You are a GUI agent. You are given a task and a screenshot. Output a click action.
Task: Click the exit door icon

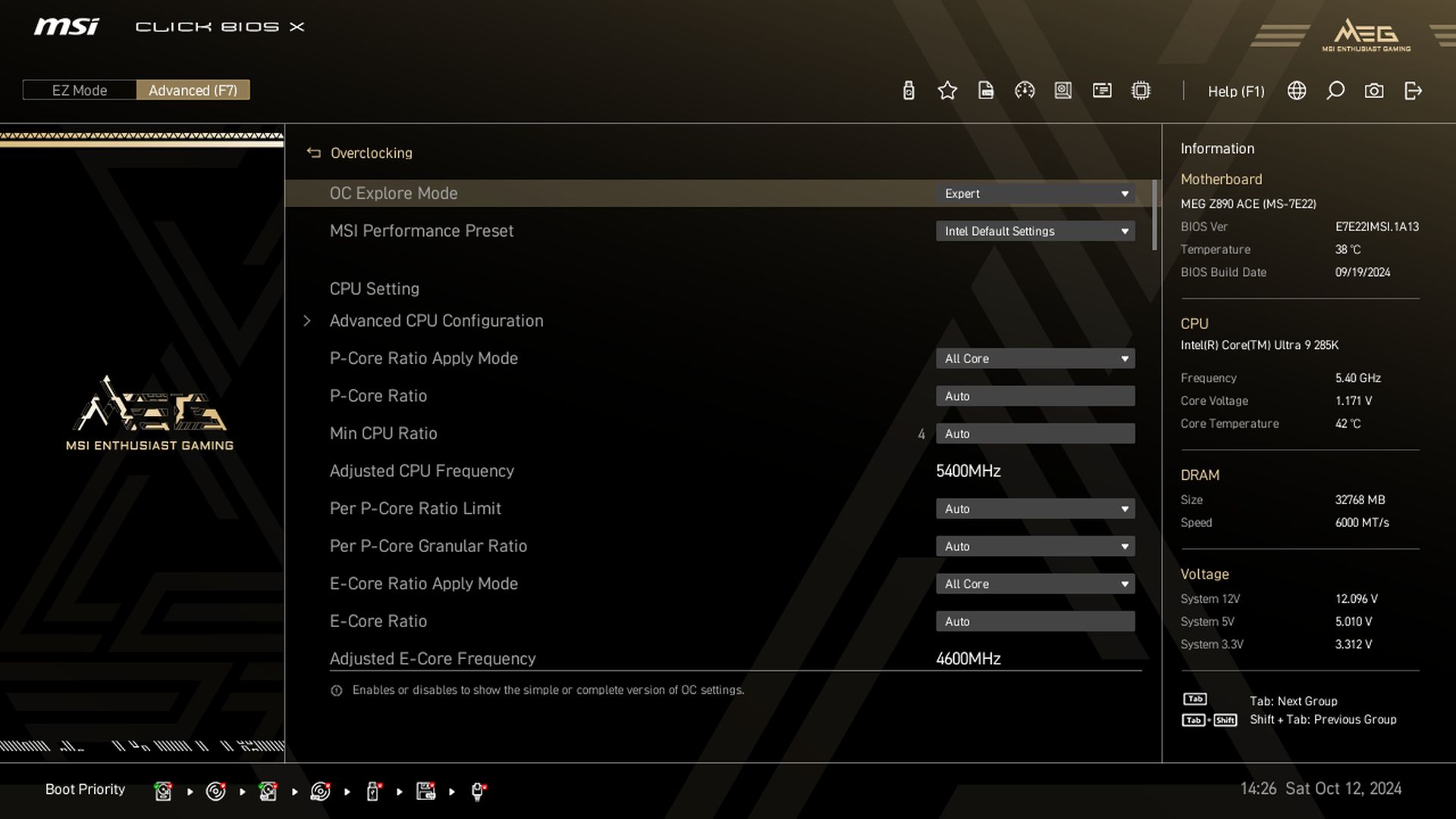click(x=1413, y=91)
